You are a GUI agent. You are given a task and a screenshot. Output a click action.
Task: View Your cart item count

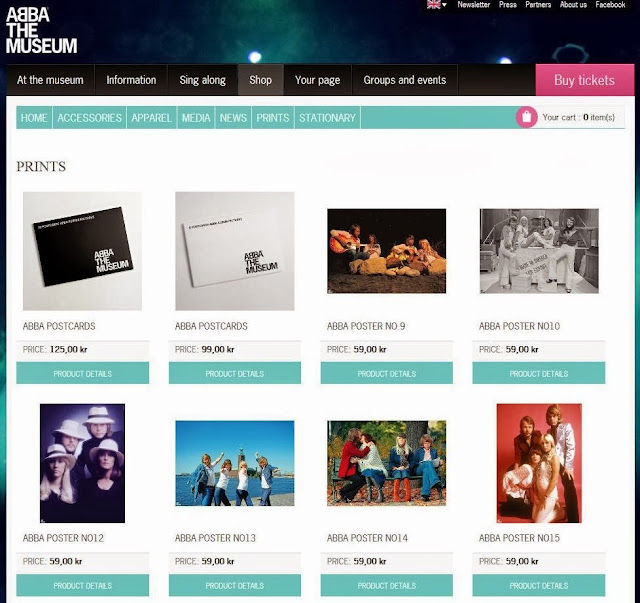click(578, 117)
